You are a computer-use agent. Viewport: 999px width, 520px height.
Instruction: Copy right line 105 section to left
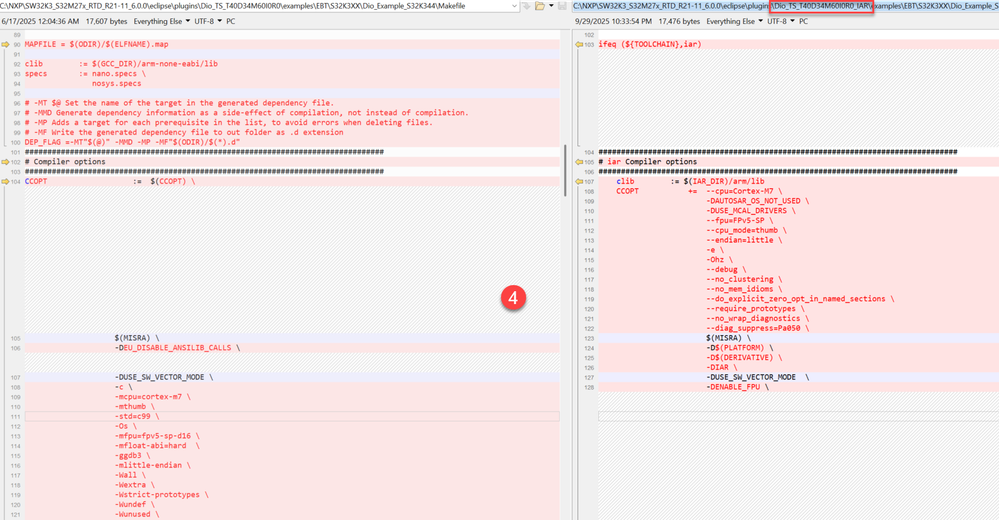pos(579,162)
